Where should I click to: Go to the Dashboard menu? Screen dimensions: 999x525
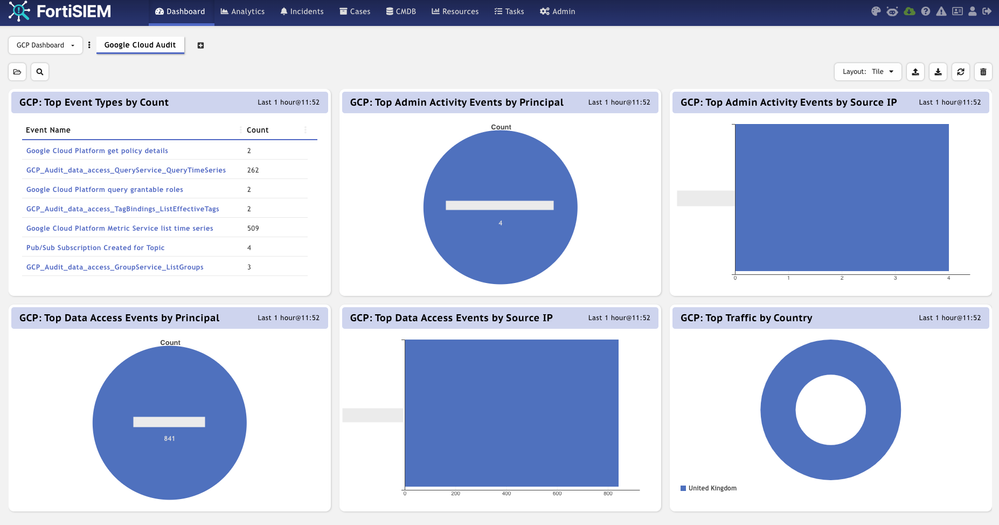click(x=180, y=11)
